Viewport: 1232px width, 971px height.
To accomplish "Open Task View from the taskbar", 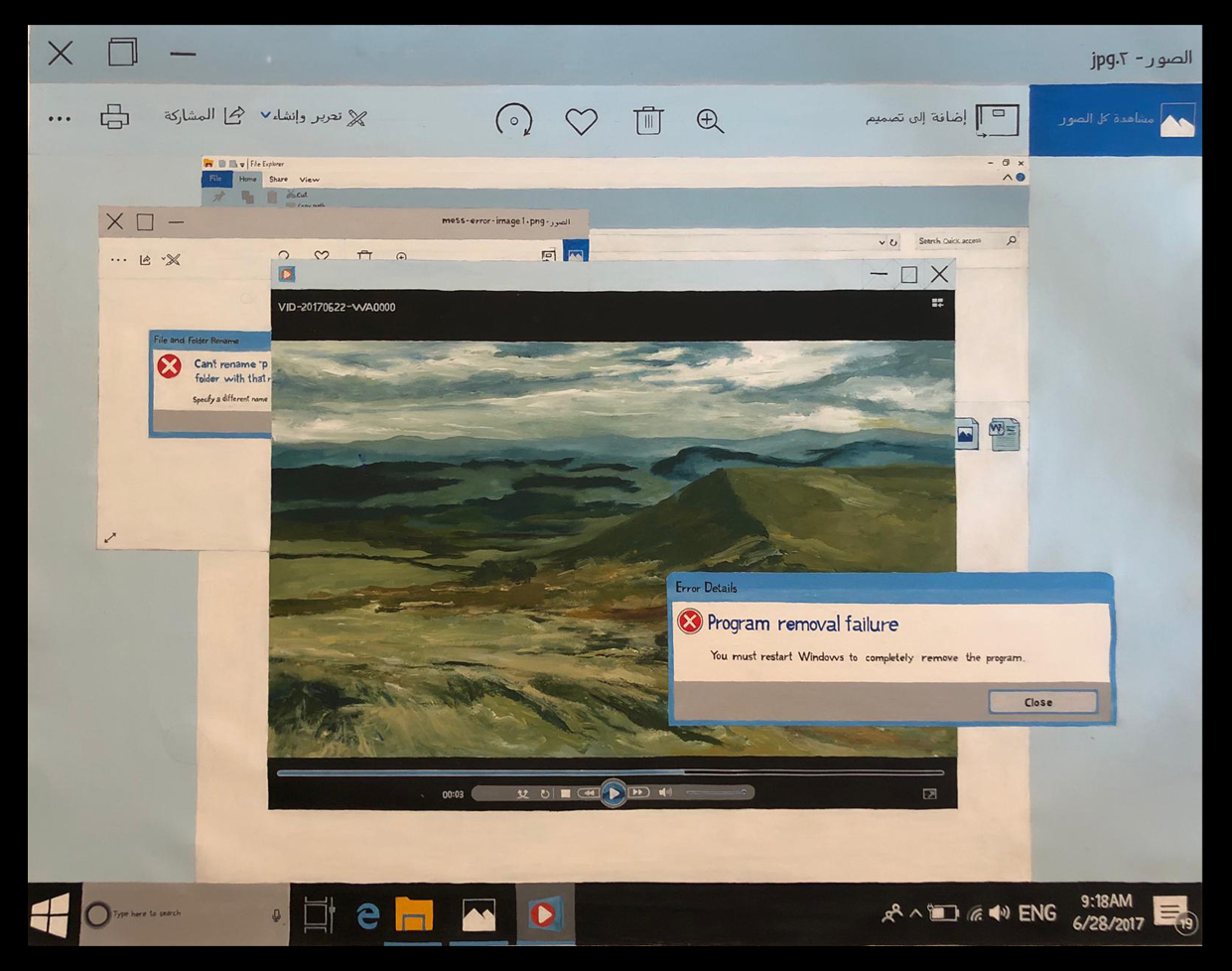I will pos(319,914).
